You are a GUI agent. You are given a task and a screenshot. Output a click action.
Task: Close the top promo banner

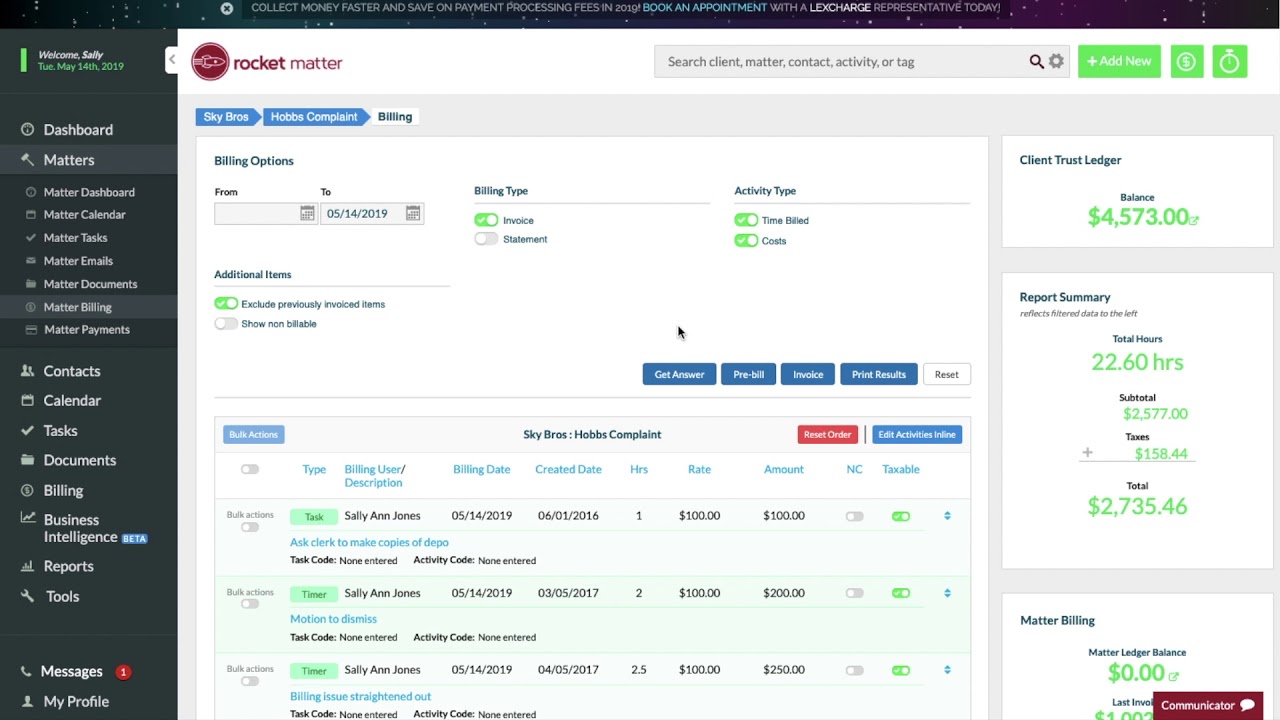(227, 8)
